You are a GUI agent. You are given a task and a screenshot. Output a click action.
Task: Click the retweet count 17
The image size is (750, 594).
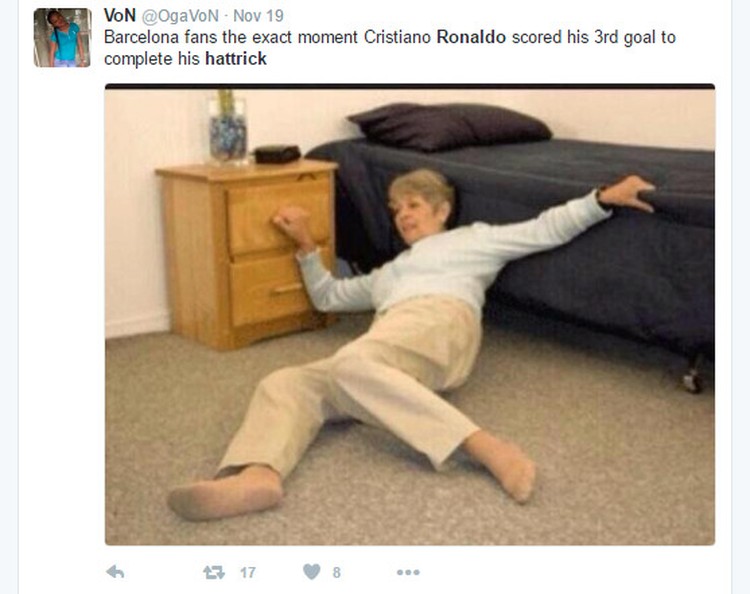coord(247,572)
